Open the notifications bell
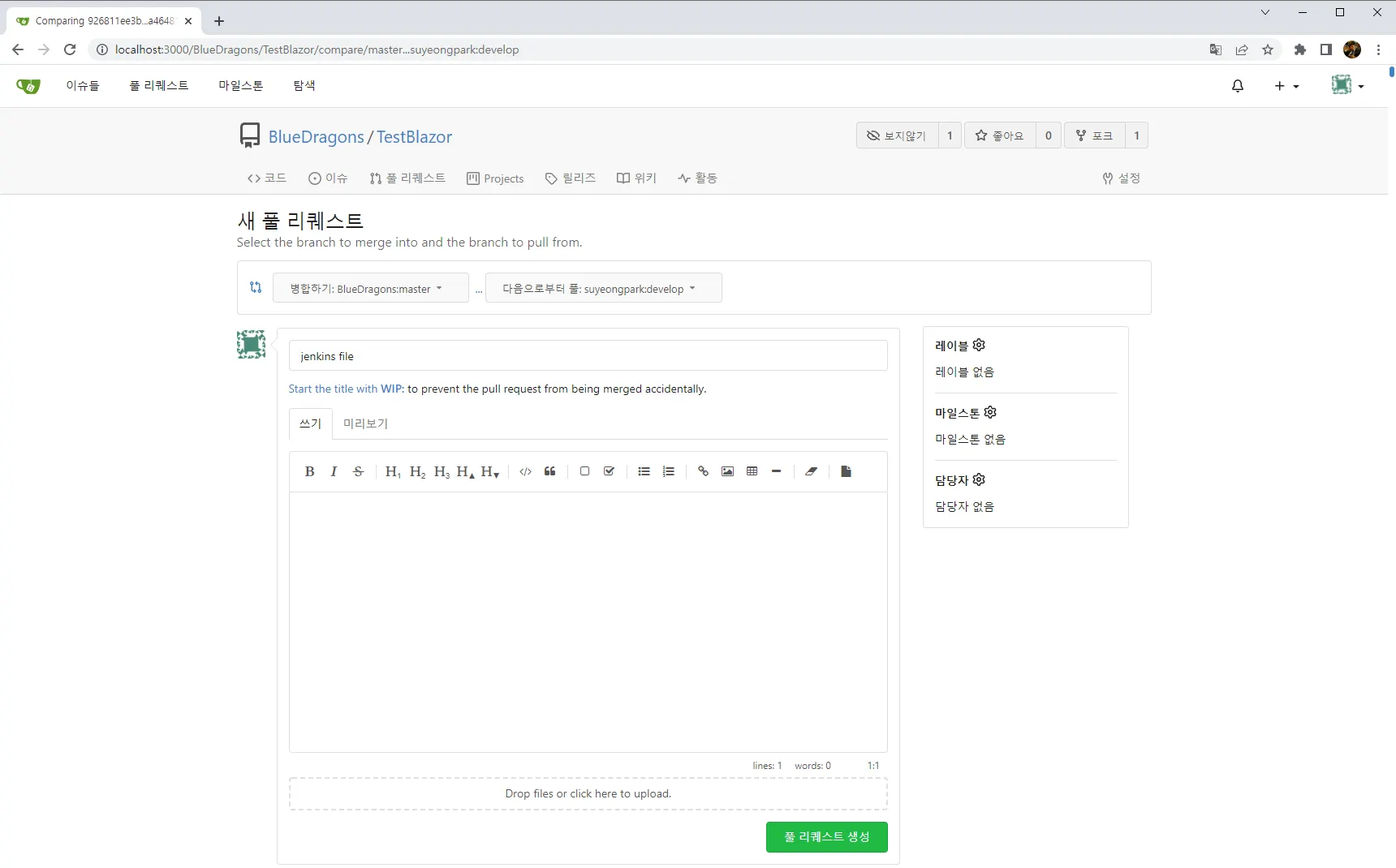The width and height of the screenshot is (1396, 868). (1238, 86)
